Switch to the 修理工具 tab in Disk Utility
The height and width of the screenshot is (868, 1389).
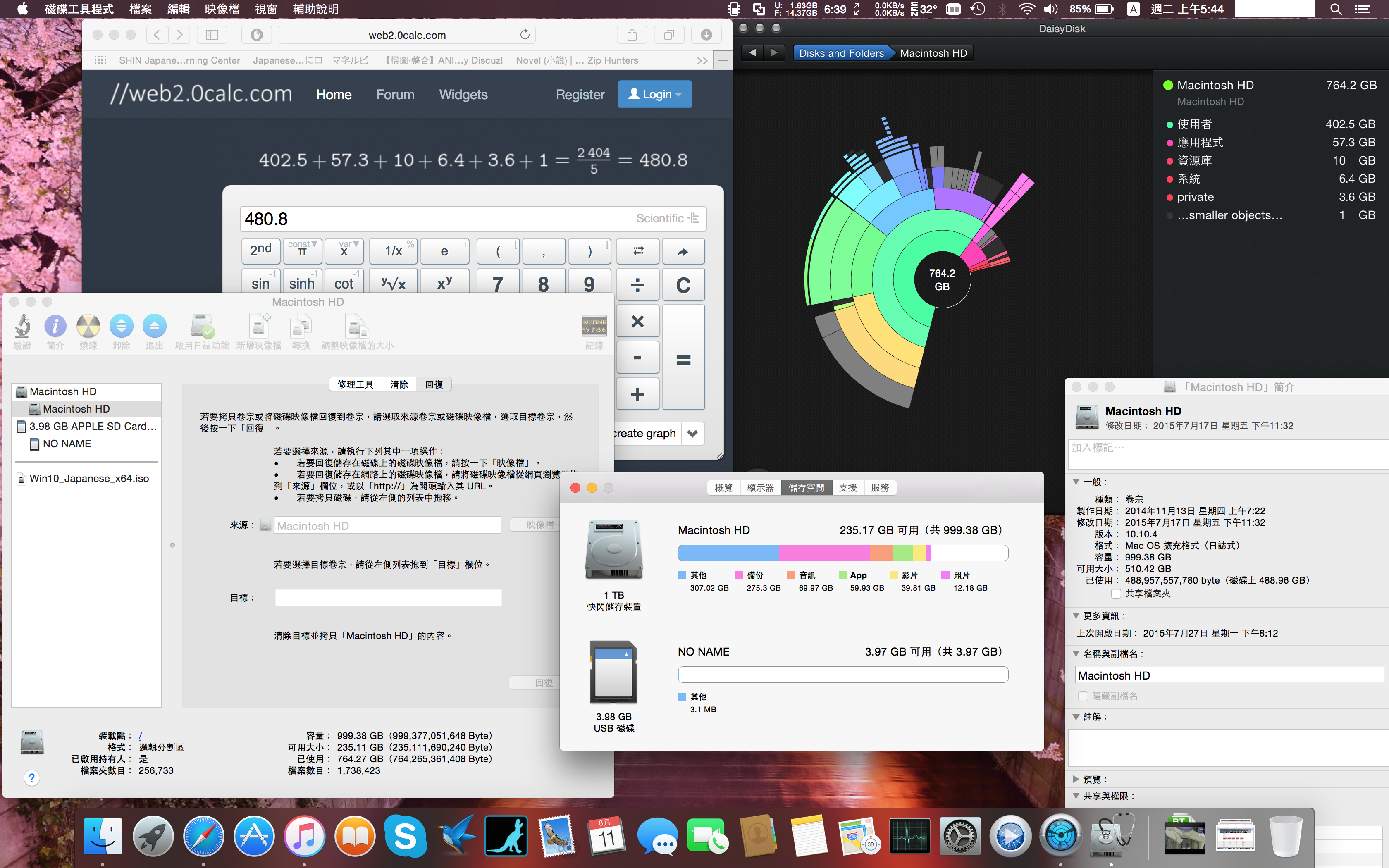pos(355,384)
